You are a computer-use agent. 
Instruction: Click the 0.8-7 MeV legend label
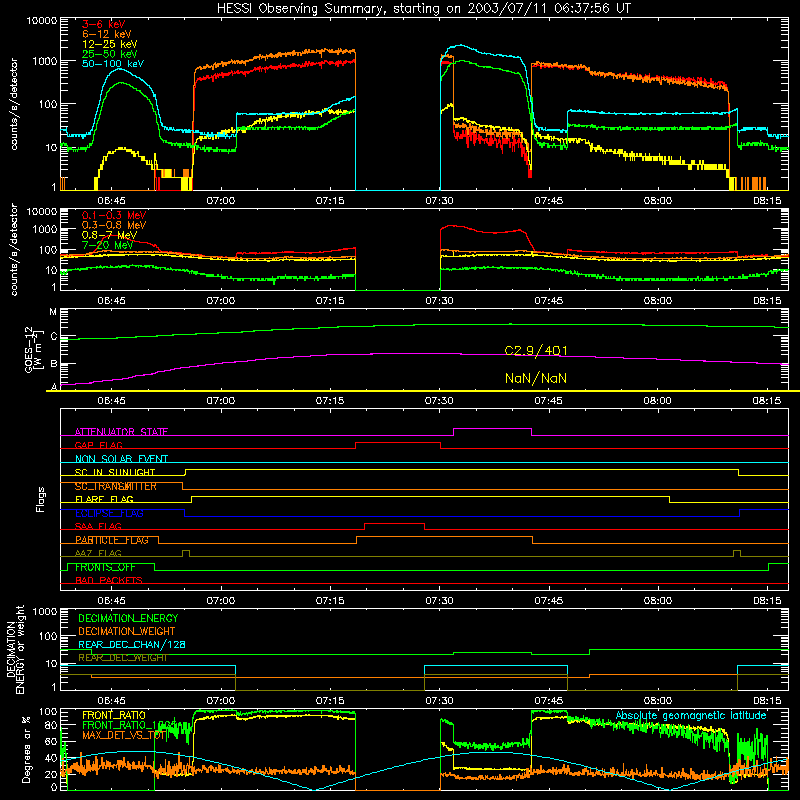109,235
